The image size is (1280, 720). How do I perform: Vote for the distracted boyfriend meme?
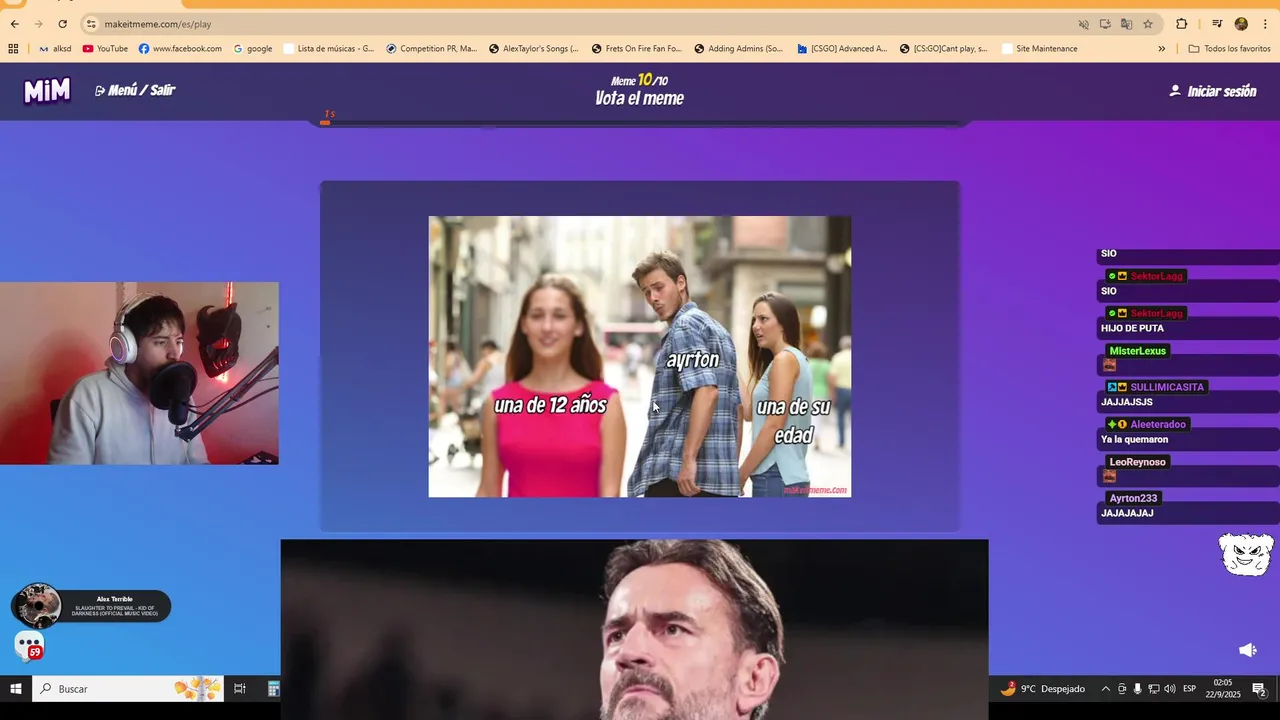[640, 356]
